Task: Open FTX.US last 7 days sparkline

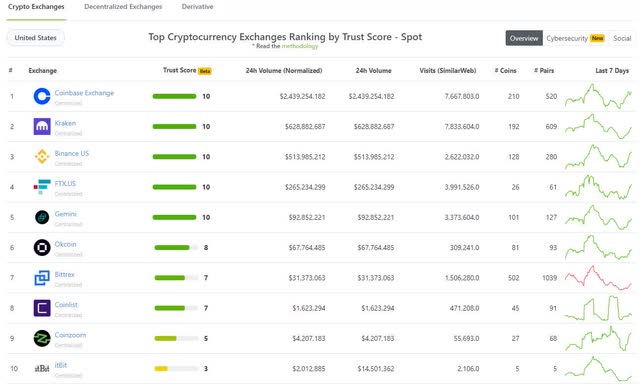Action: 598,187
